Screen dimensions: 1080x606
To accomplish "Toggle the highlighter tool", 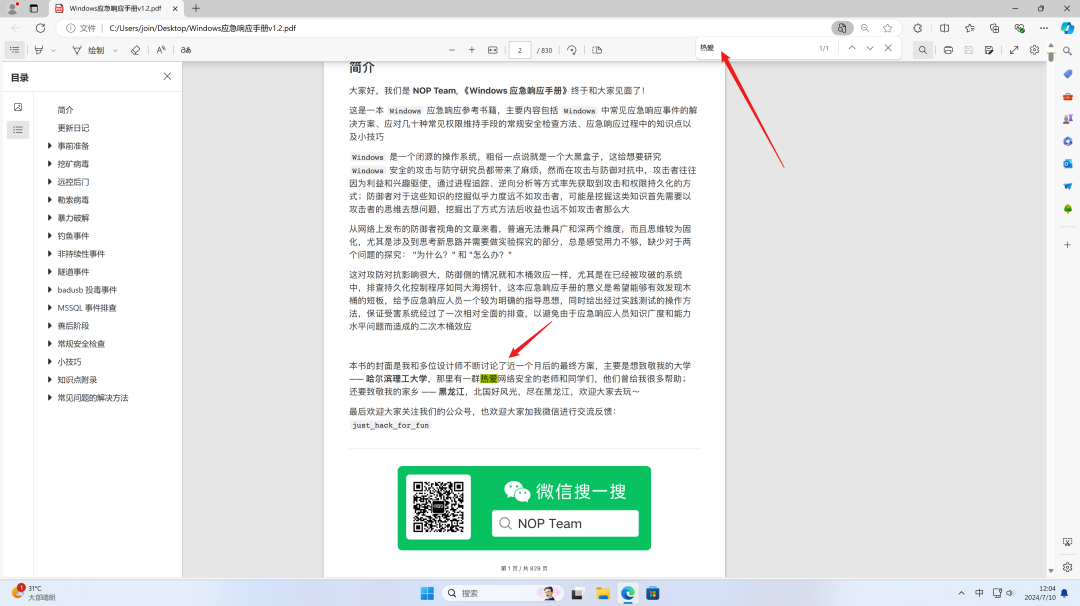I will point(38,48).
